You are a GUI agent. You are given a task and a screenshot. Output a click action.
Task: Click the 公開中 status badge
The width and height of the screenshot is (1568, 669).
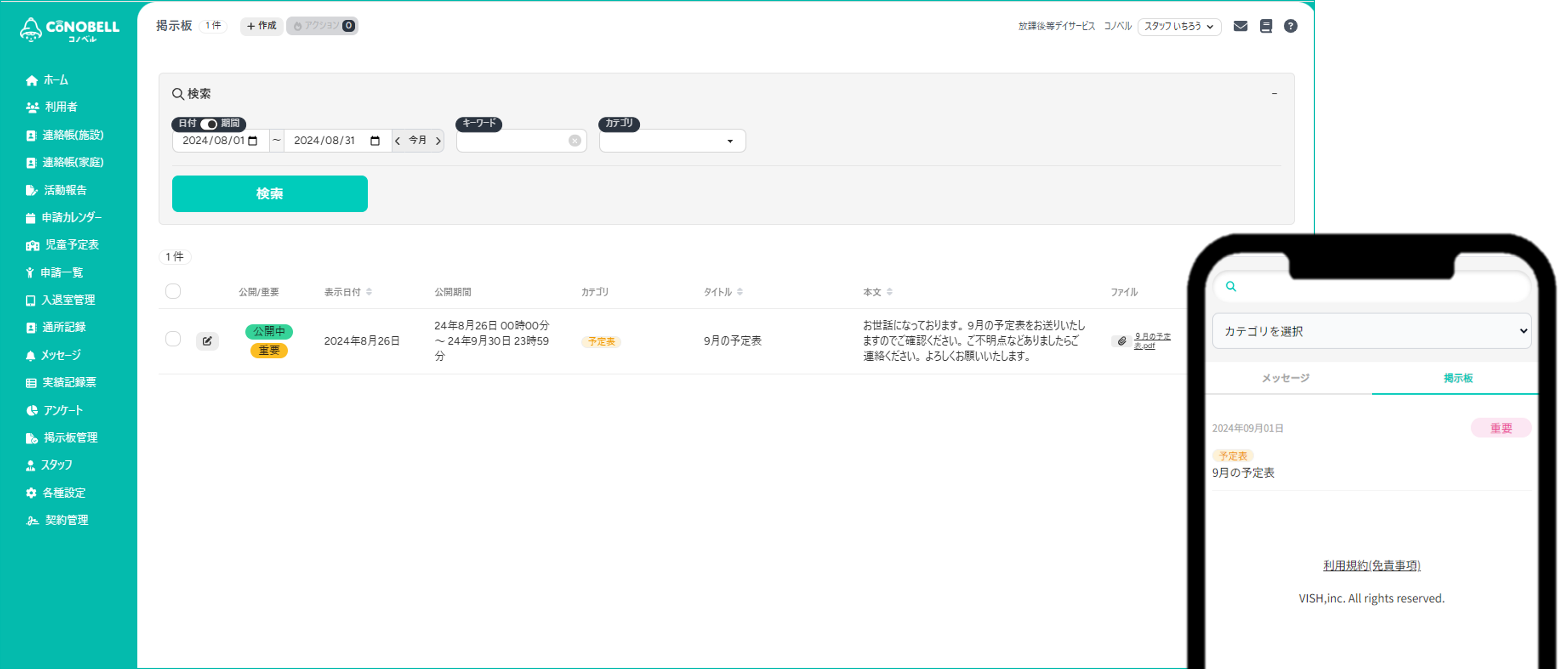(x=269, y=332)
